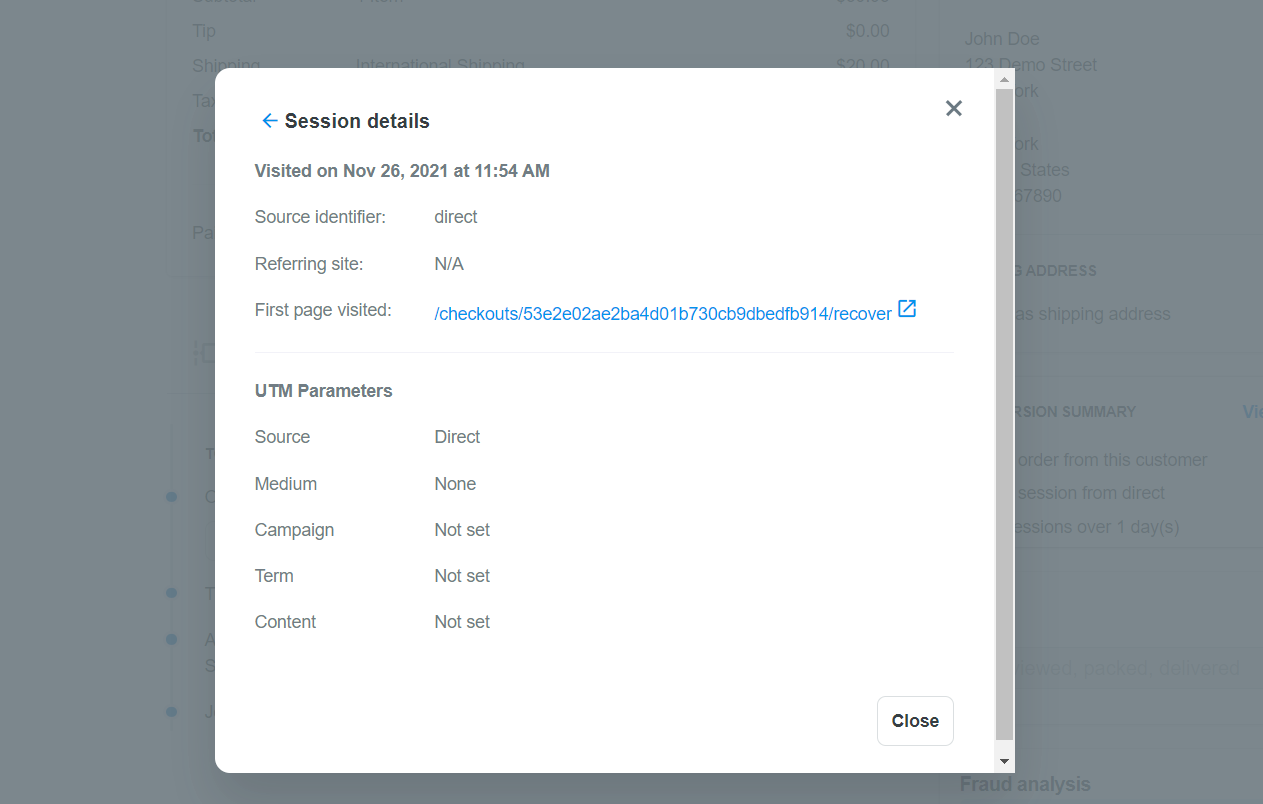1263x804 pixels.
Task: Click the bottom blue timeline dot
Action: pyautogui.click(x=172, y=712)
